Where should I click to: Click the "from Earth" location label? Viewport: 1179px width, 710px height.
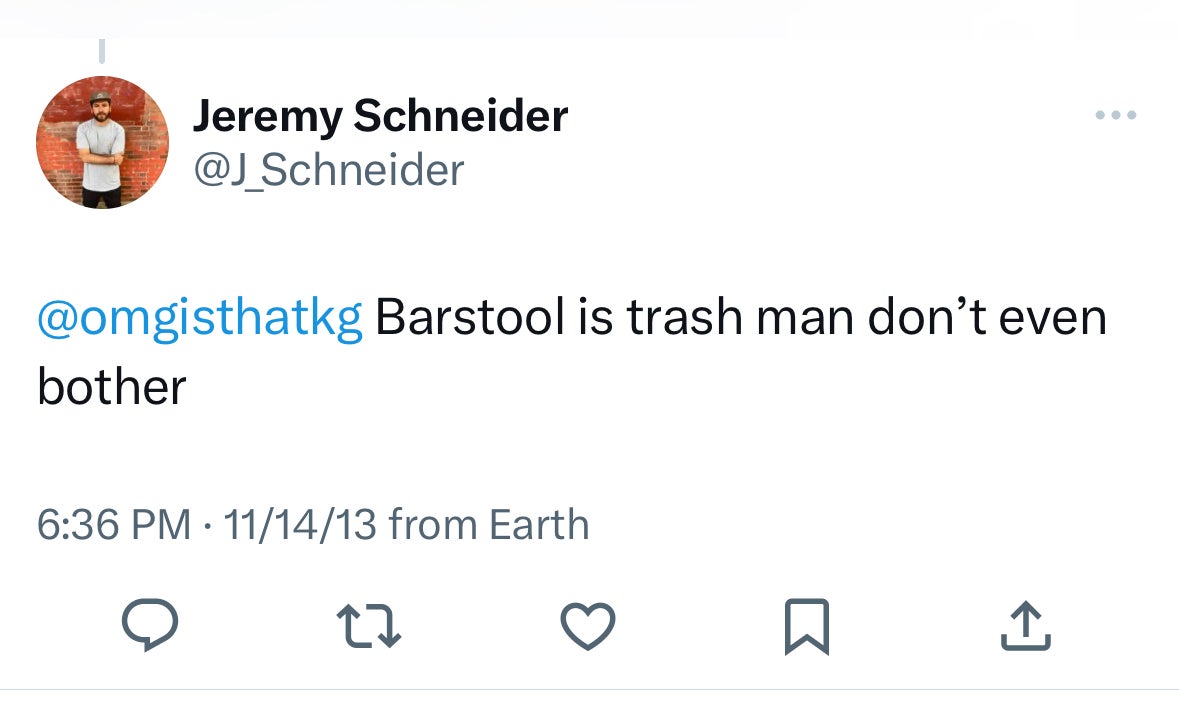[x=488, y=524]
